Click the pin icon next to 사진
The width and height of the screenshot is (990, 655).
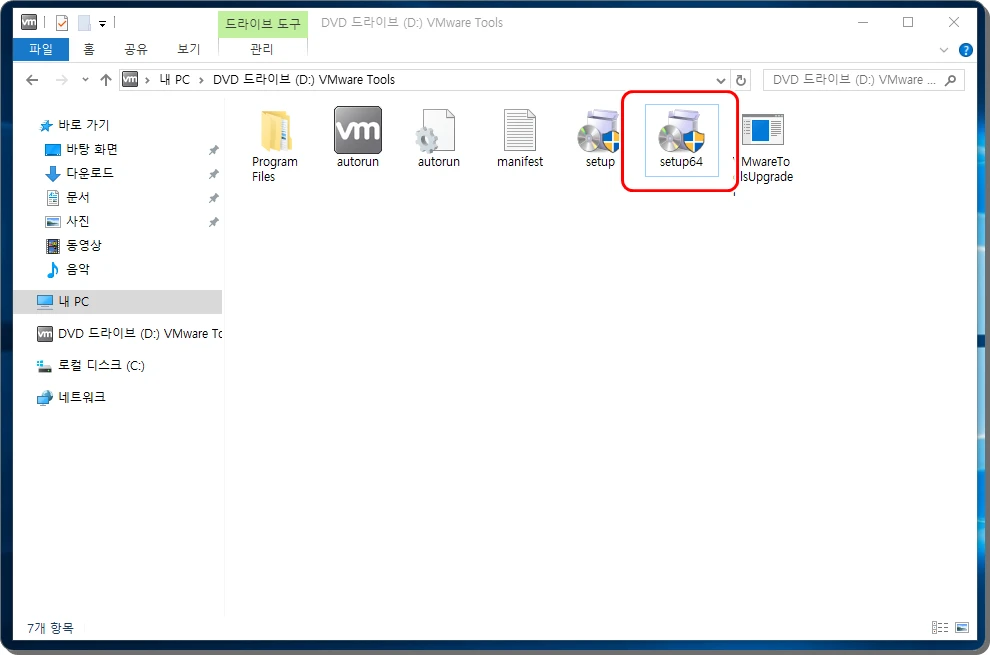click(213, 222)
